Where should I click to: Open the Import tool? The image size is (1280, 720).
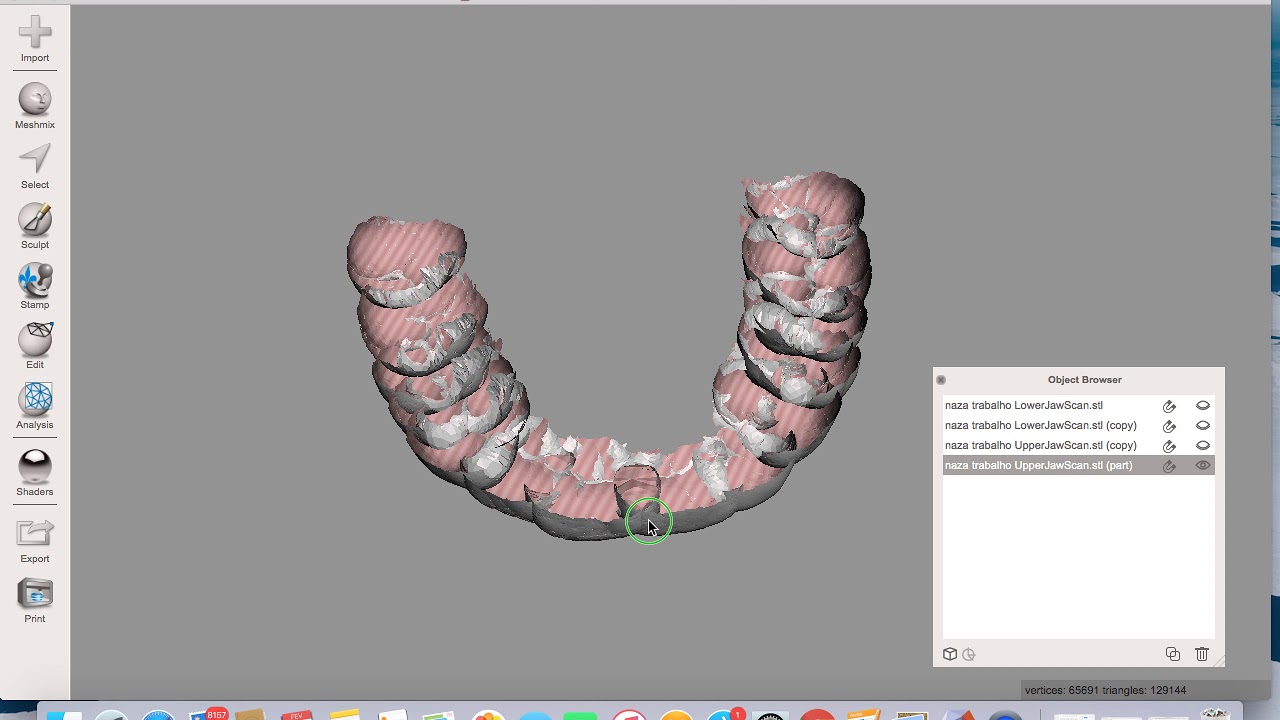[x=35, y=40]
